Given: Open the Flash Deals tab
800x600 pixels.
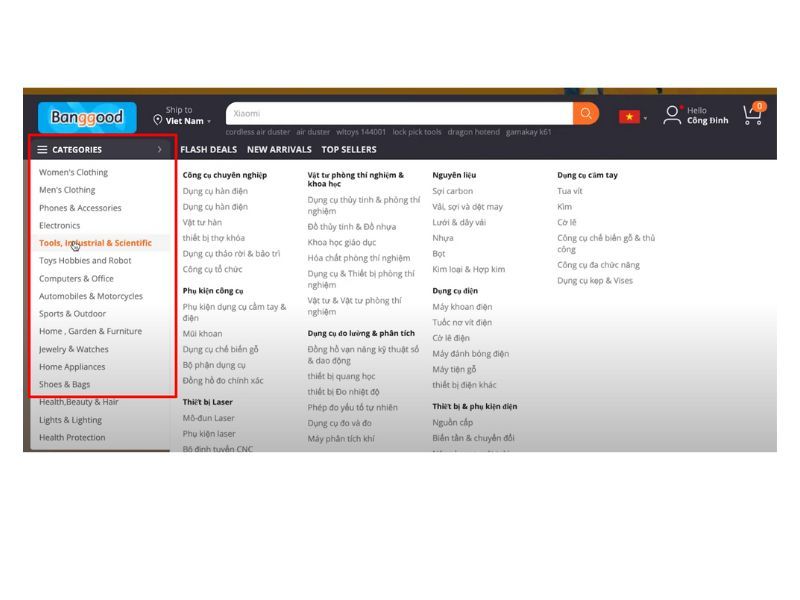Looking at the screenshot, I should tap(208, 150).
